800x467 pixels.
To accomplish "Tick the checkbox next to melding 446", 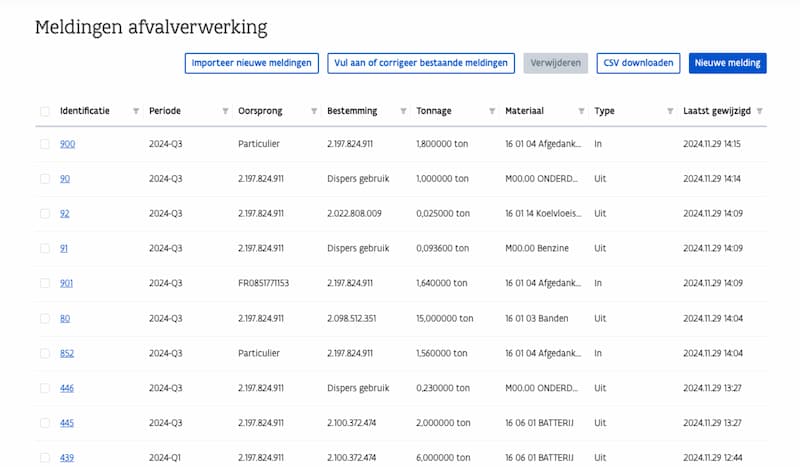I will (x=45, y=388).
